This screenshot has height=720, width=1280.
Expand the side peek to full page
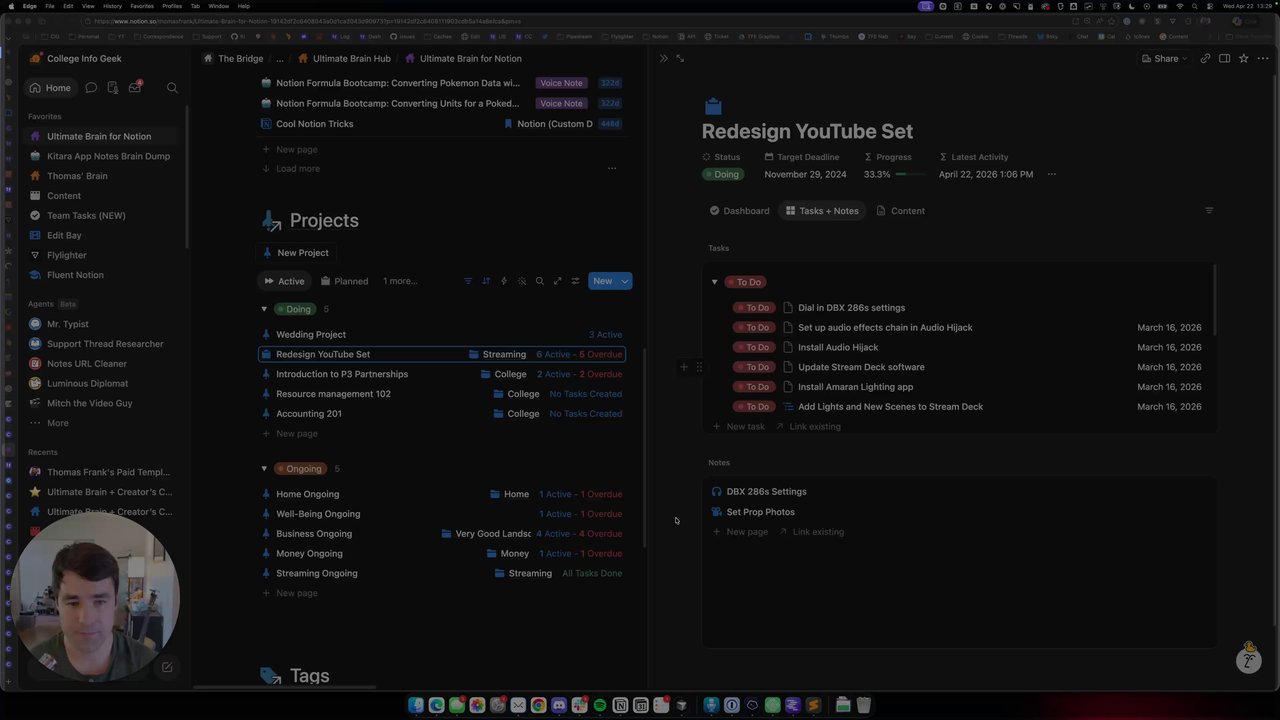680,58
